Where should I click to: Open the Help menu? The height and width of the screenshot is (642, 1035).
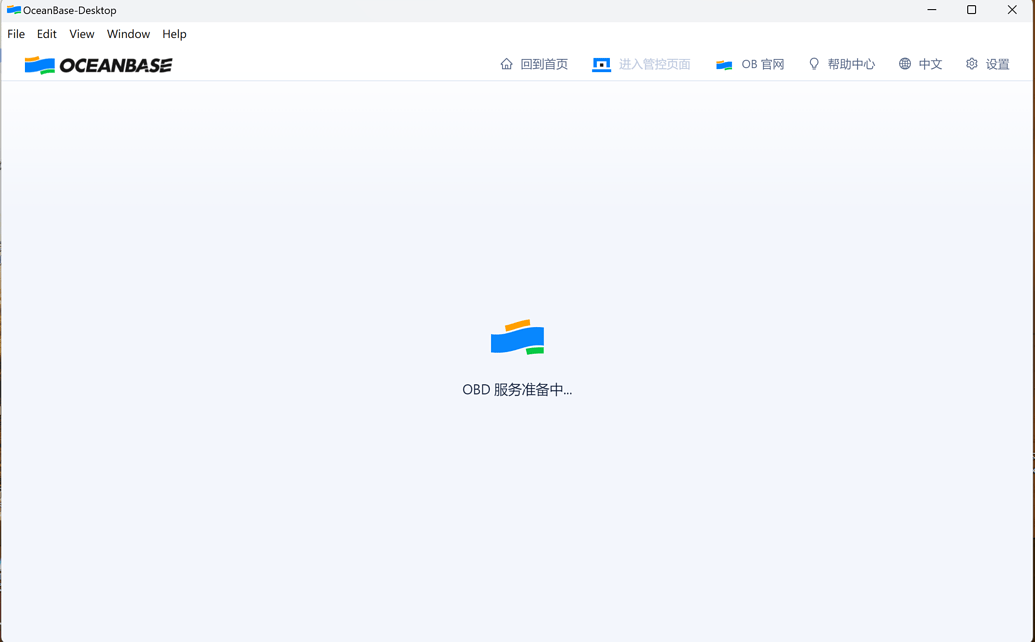coord(174,33)
